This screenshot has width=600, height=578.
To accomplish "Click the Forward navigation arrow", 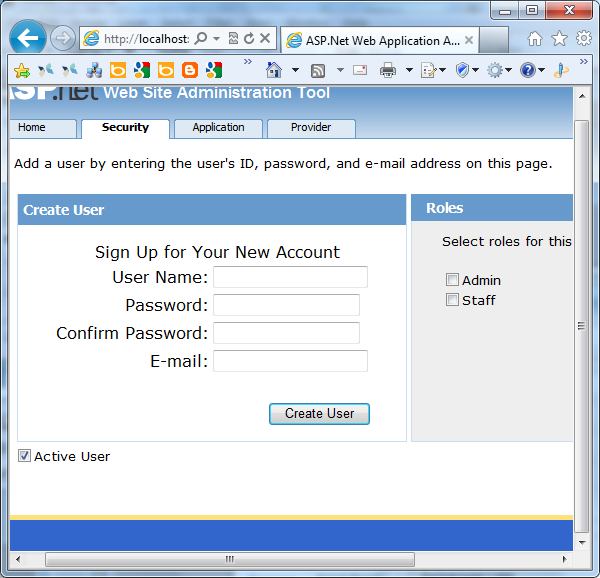I will 63,38.
